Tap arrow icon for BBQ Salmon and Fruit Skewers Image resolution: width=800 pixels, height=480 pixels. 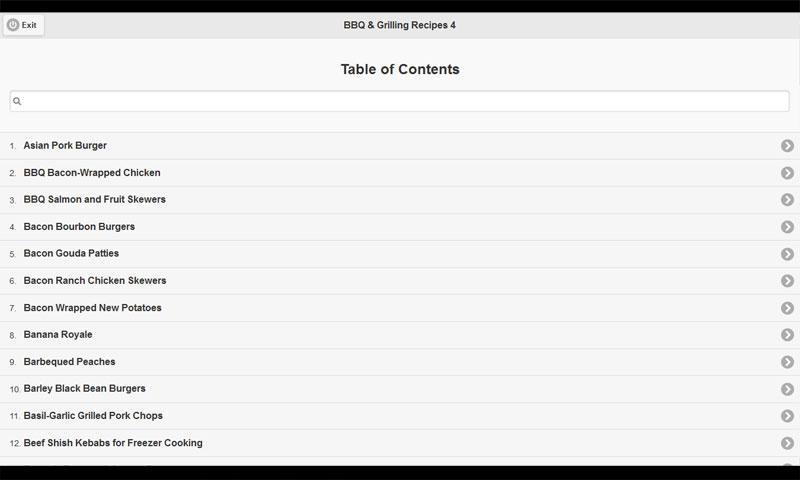click(787, 200)
